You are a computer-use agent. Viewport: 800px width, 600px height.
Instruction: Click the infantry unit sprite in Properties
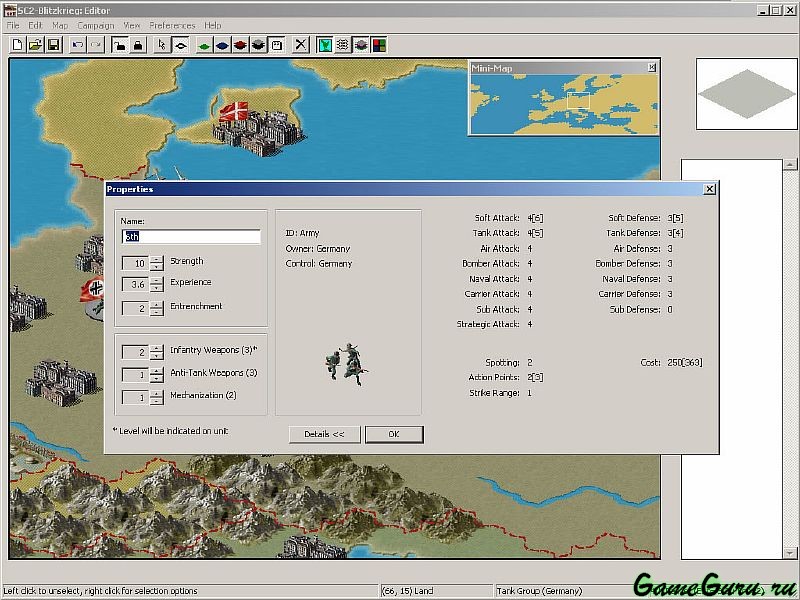click(x=346, y=364)
